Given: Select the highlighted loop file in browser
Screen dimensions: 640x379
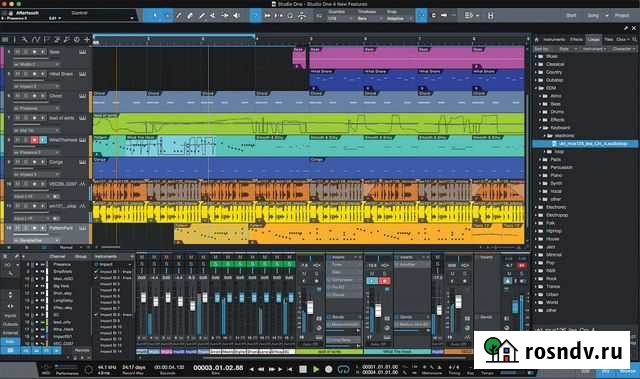Looking at the screenshot, I should tap(586, 144).
